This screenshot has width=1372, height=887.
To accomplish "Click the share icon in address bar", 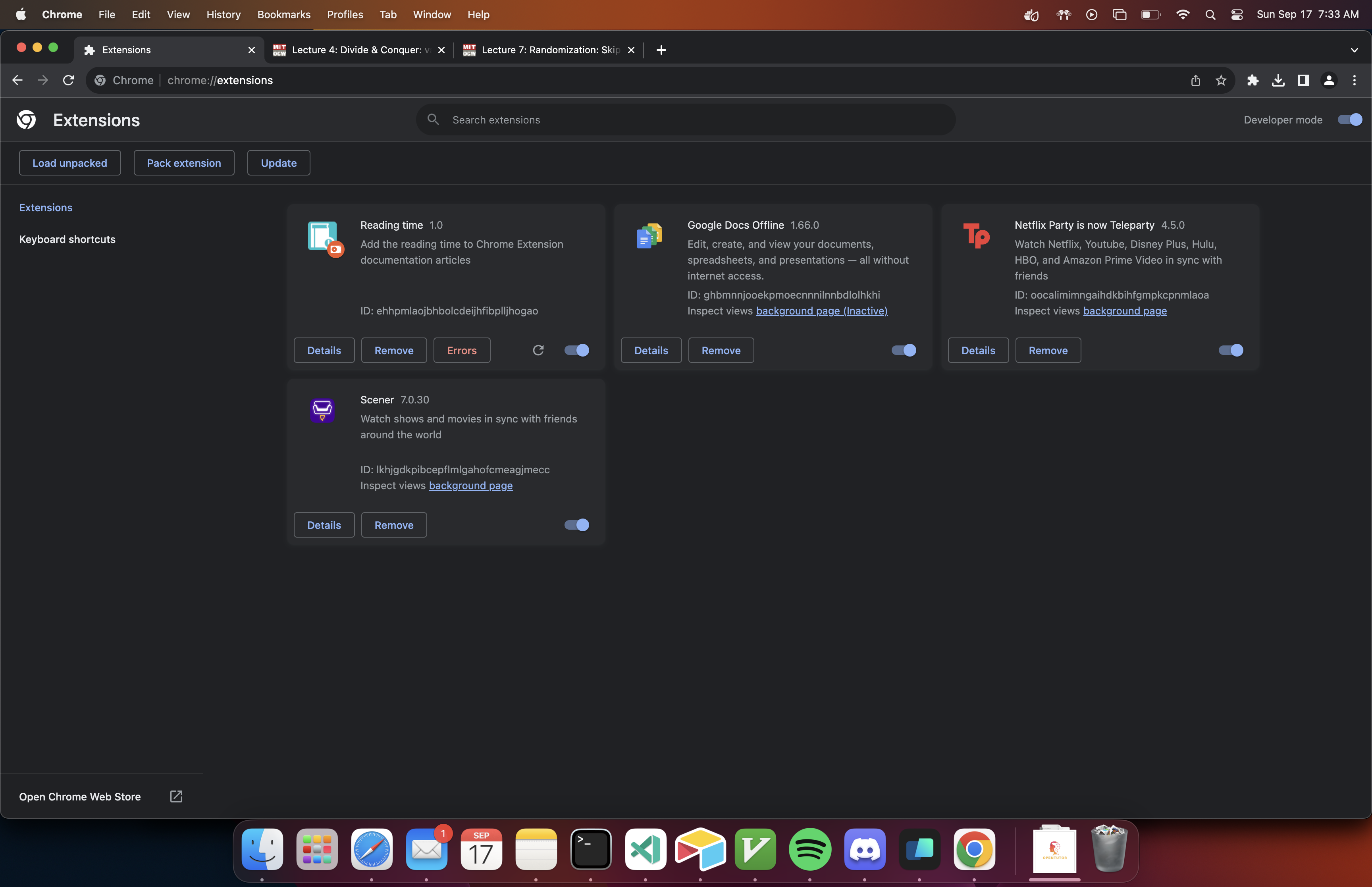I will [1195, 80].
